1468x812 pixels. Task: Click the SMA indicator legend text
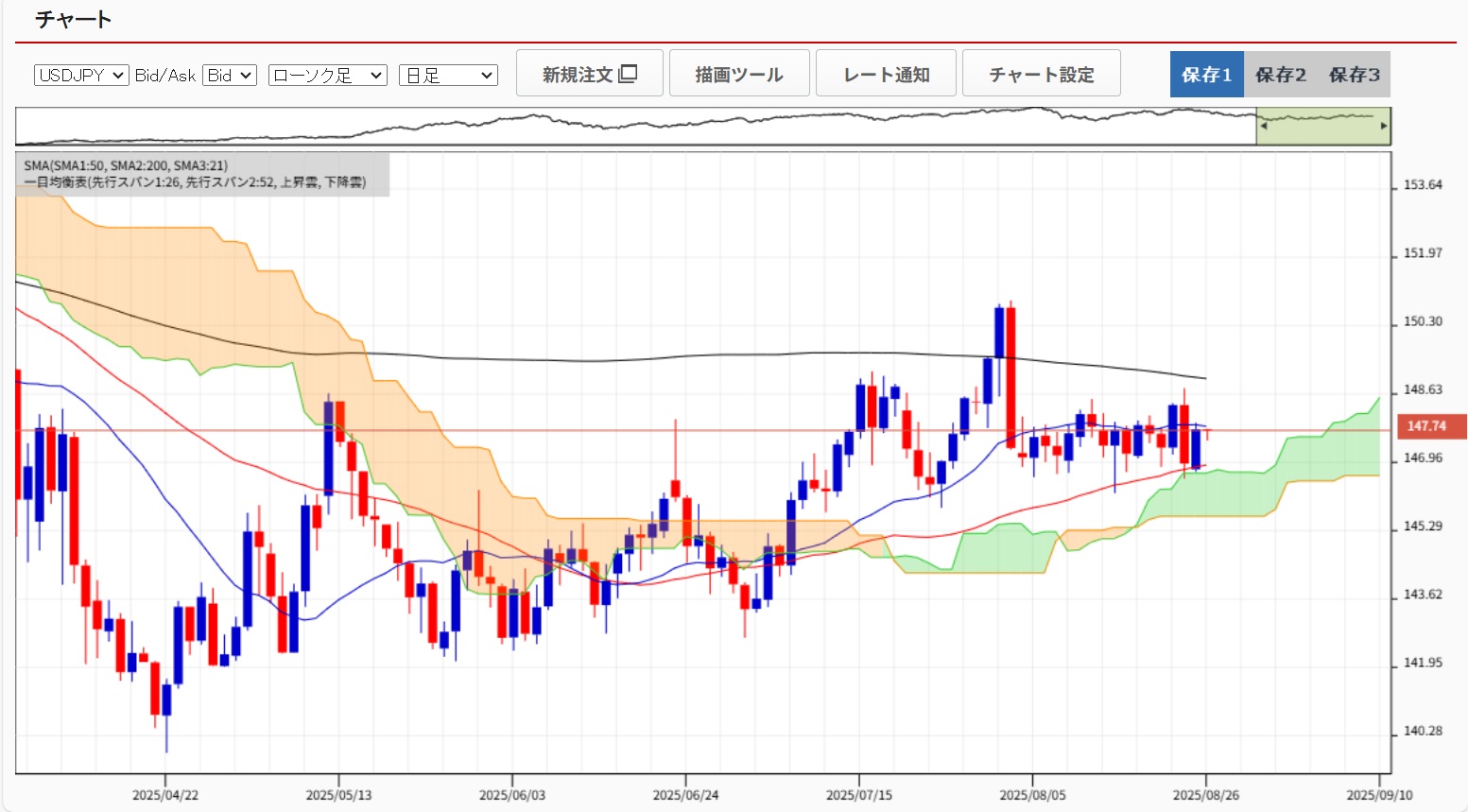coord(126,165)
